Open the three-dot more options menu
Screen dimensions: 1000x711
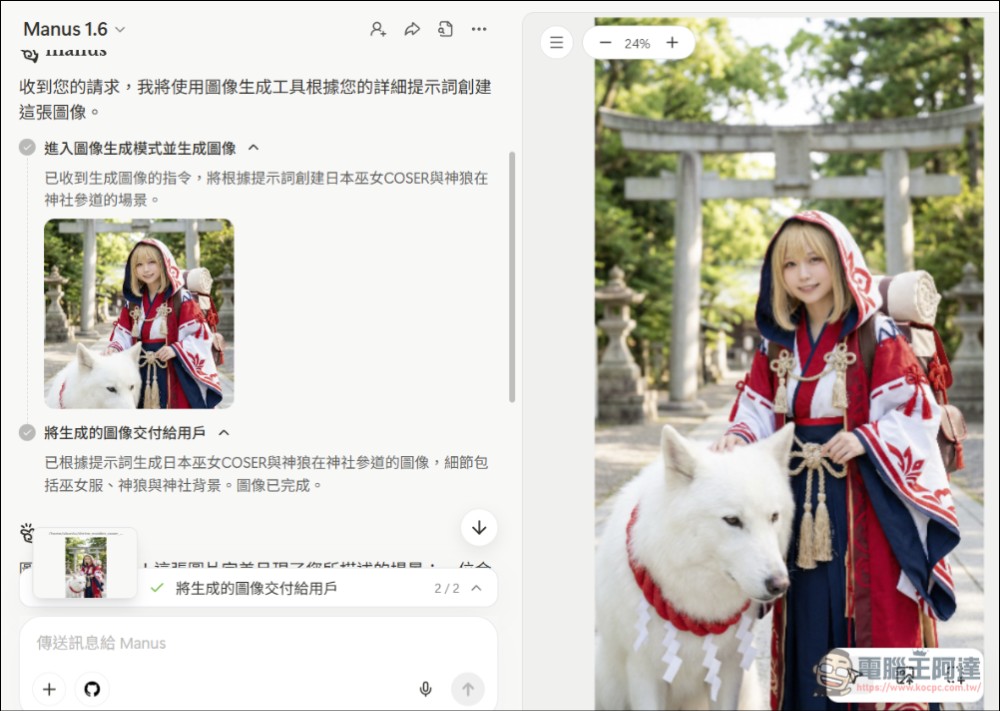479,29
